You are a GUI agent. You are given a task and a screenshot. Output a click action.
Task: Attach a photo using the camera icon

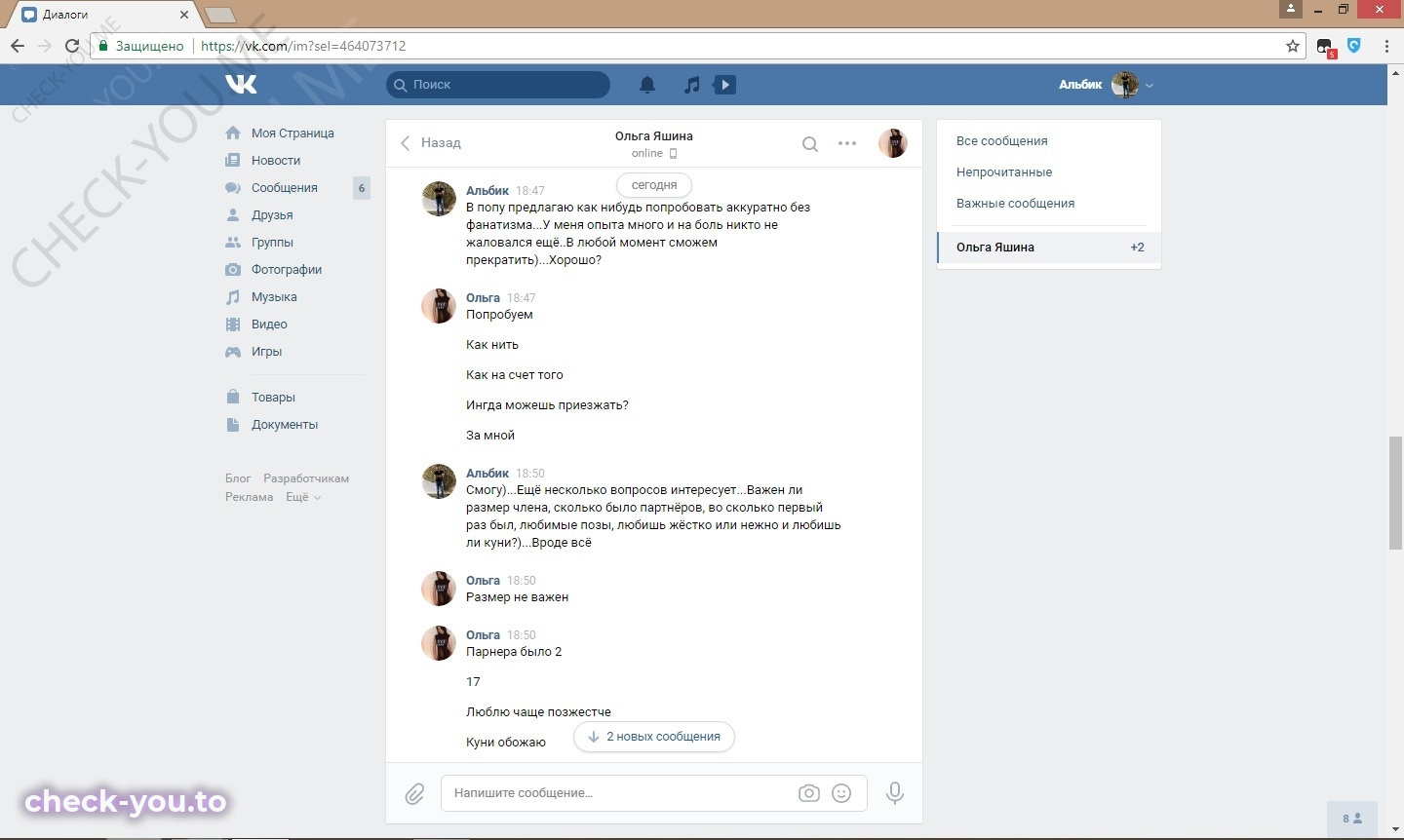pos(809,793)
